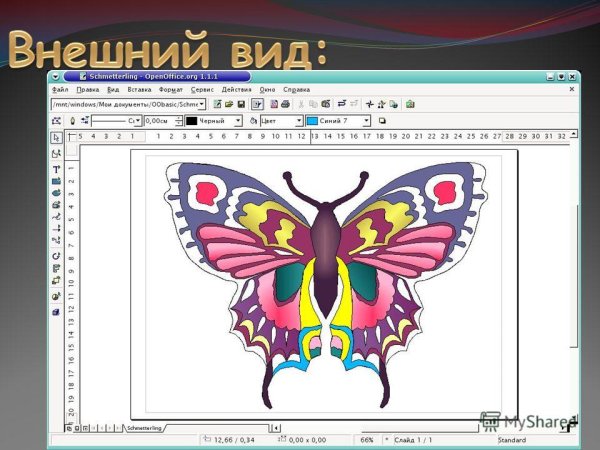The height and width of the screenshot is (450, 600).
Task: Select the Text tool
Action: point(56,169)
